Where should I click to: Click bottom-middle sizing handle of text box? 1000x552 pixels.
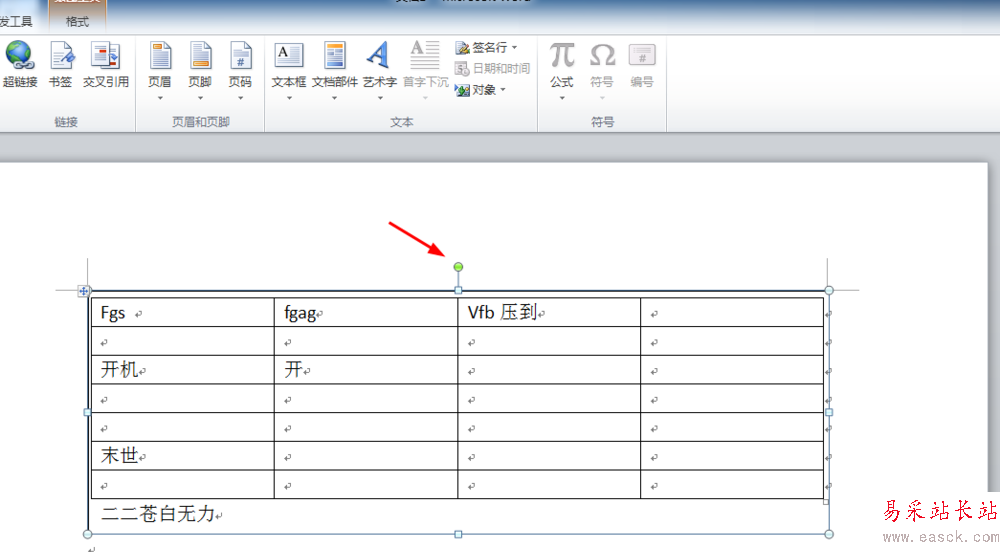coord(458,534)
